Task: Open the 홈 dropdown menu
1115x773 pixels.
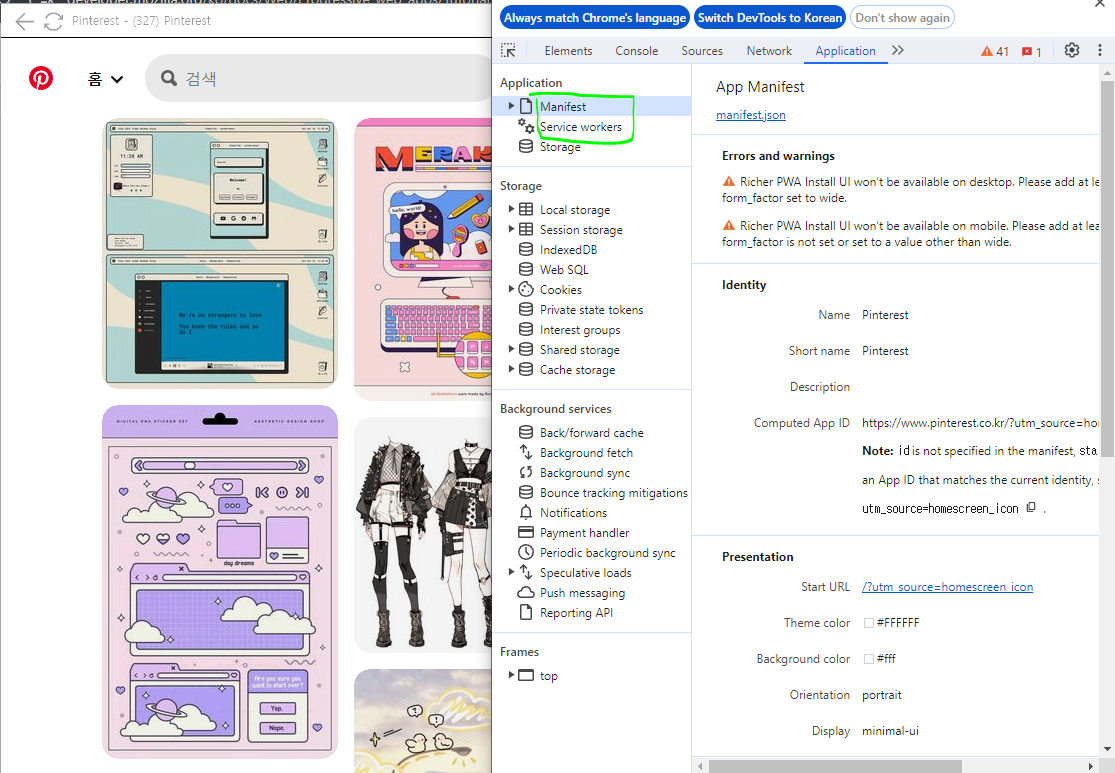Action: click(105, 79)
